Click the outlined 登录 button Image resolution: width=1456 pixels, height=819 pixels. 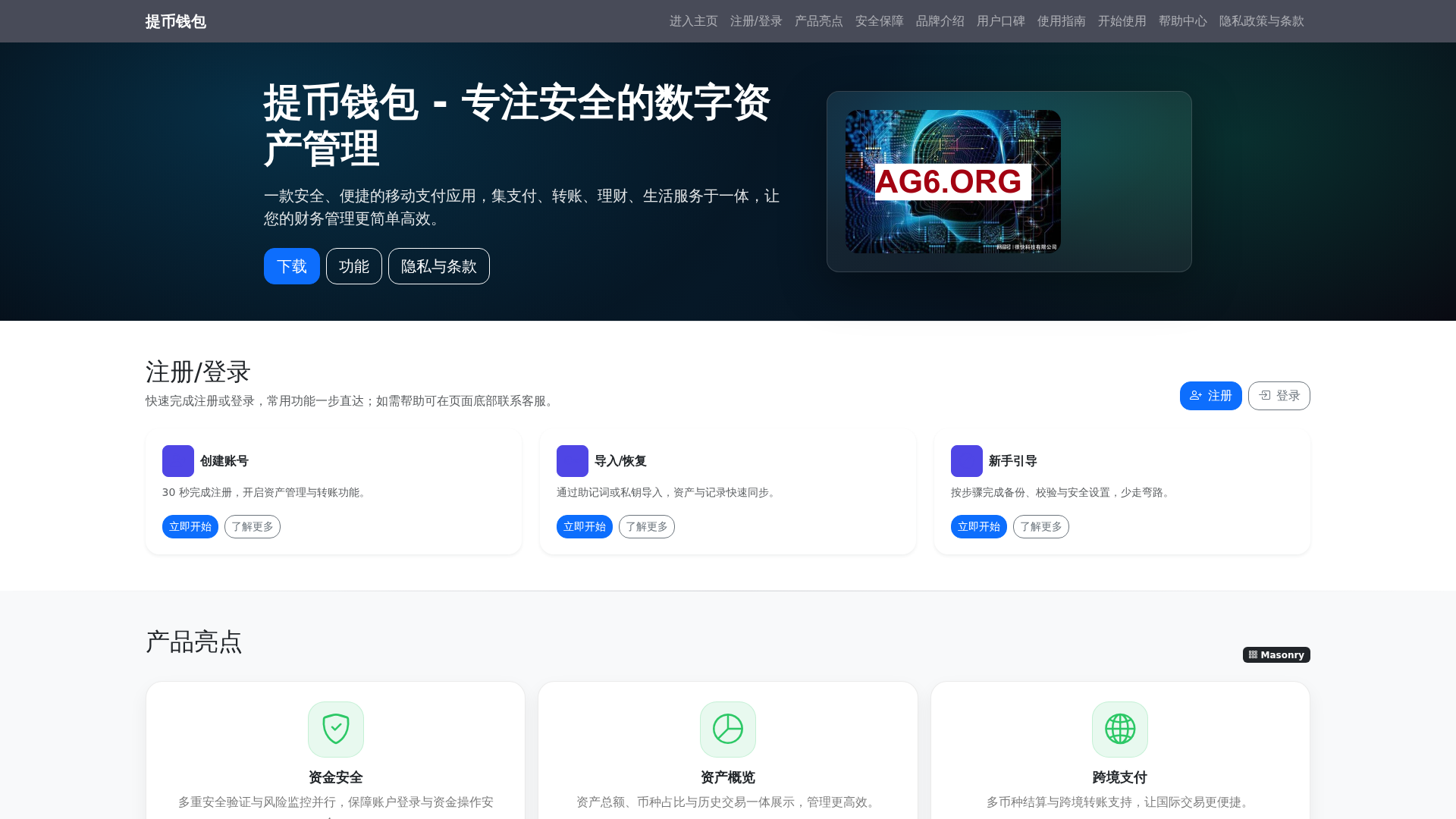click(x=1279, y=396)
